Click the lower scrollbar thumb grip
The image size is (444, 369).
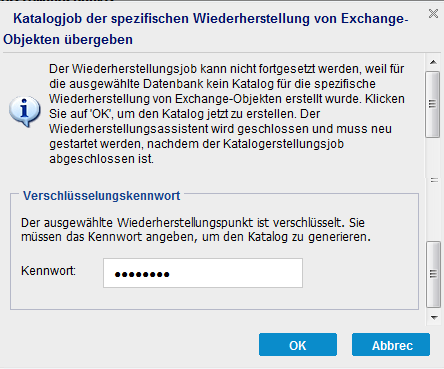tap(433, 274)
